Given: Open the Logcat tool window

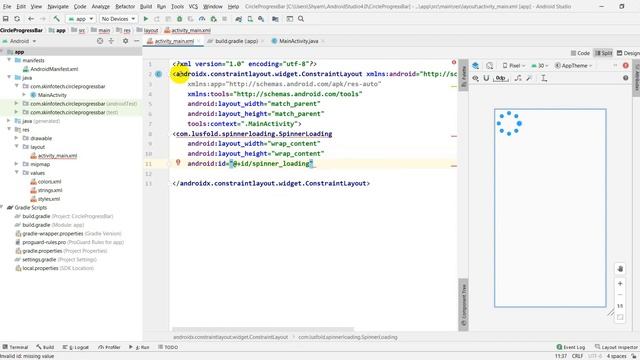Looking at the screenshot, I should [76, 347].
